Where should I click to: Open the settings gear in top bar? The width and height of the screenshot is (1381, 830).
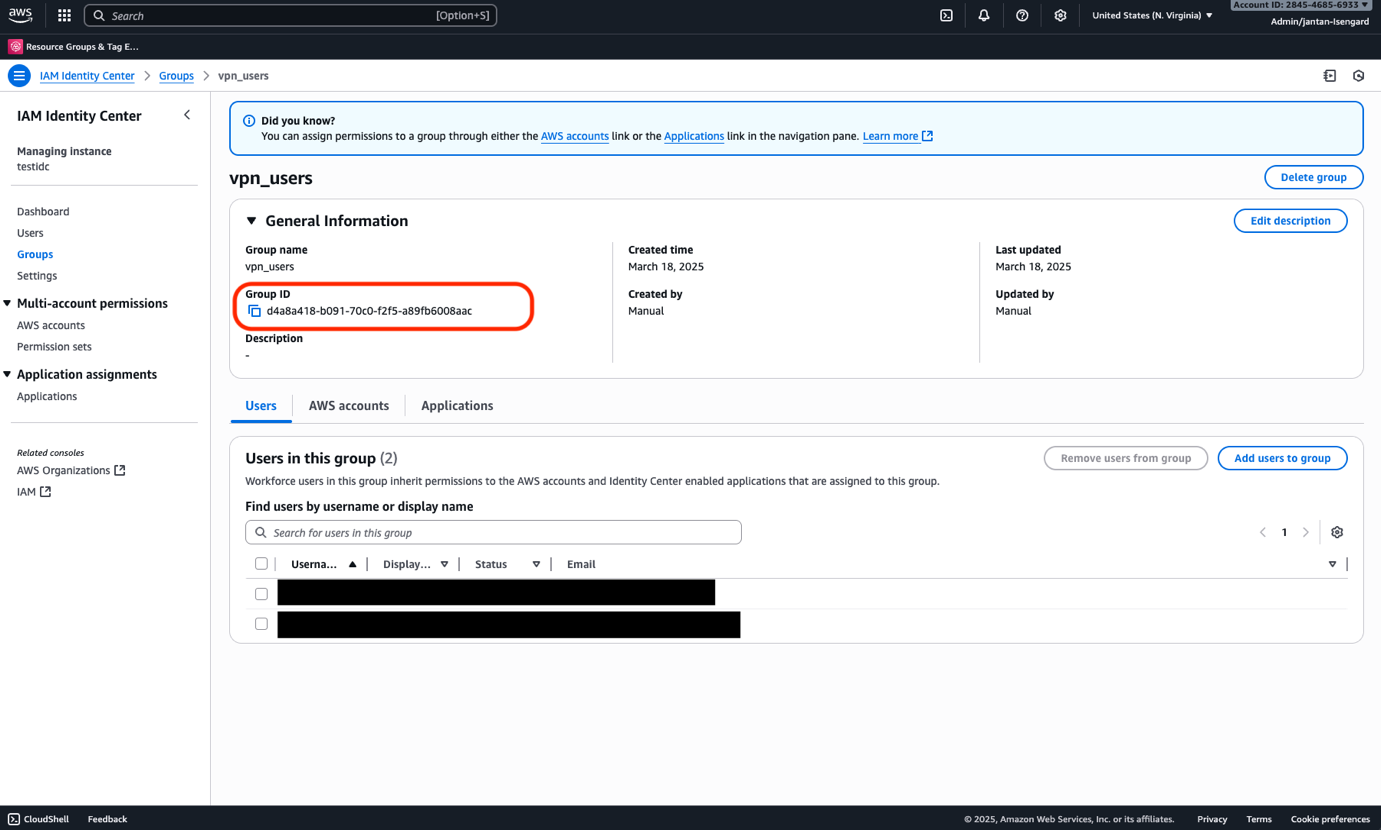pyautogui.click(x=1060, y=15)
